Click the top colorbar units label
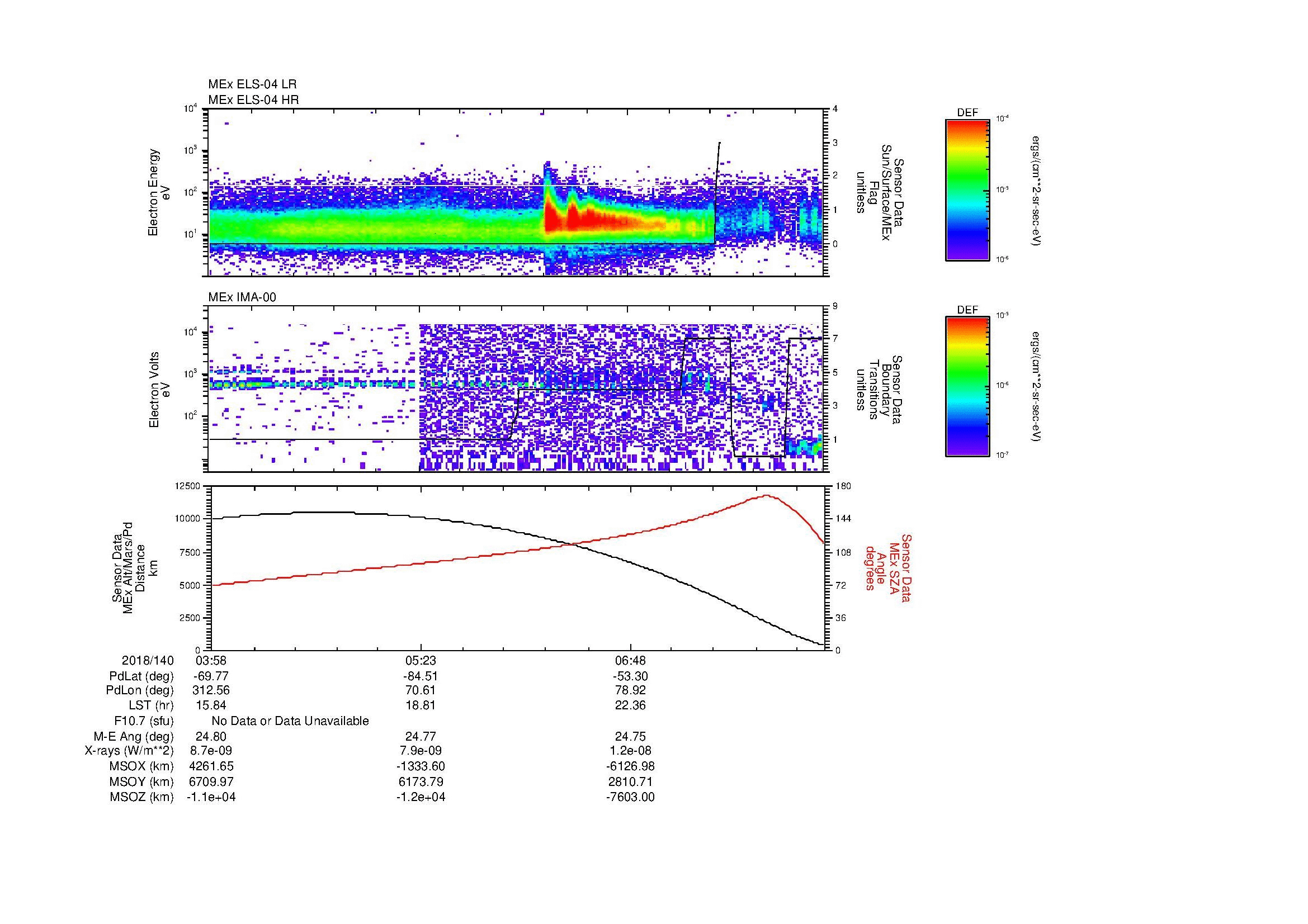 (x=1037, y=191)
